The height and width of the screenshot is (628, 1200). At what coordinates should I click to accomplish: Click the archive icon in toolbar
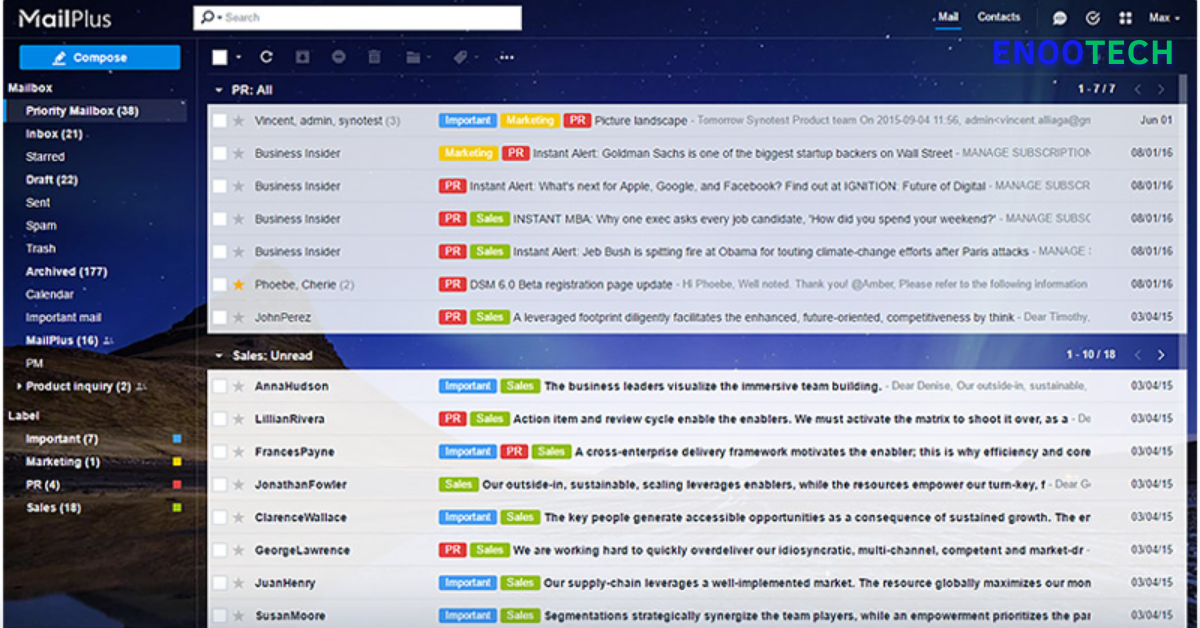point(302,57)
